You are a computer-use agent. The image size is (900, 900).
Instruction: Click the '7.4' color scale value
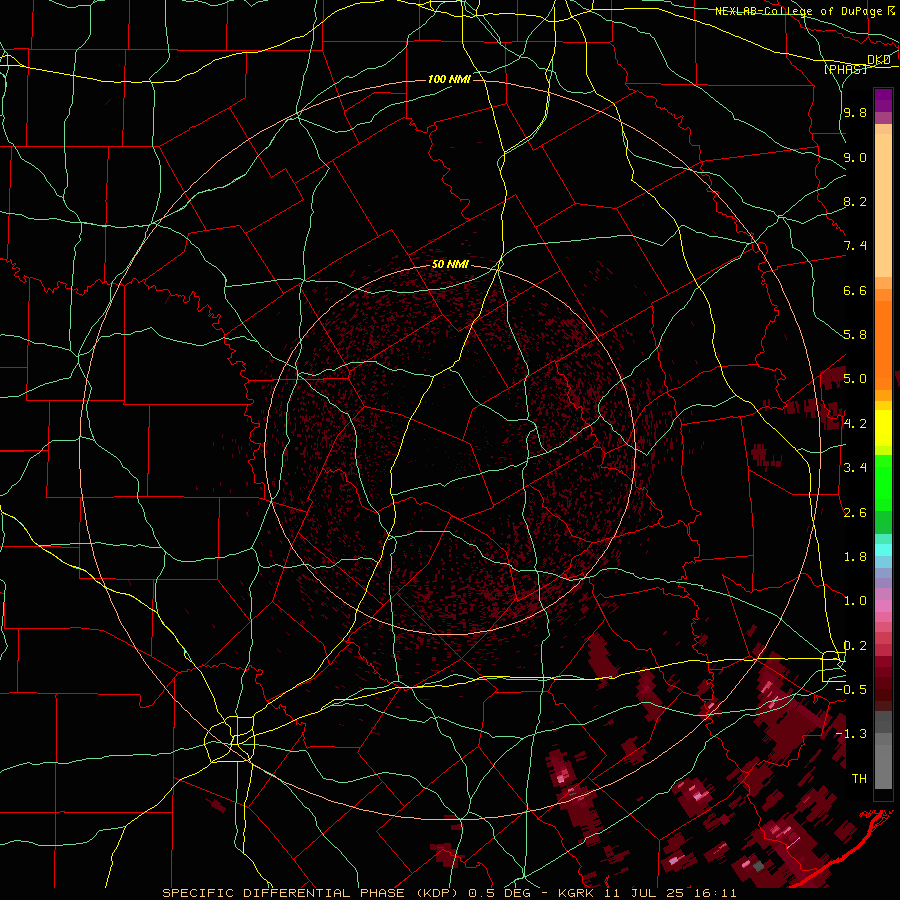pos(855,246)
